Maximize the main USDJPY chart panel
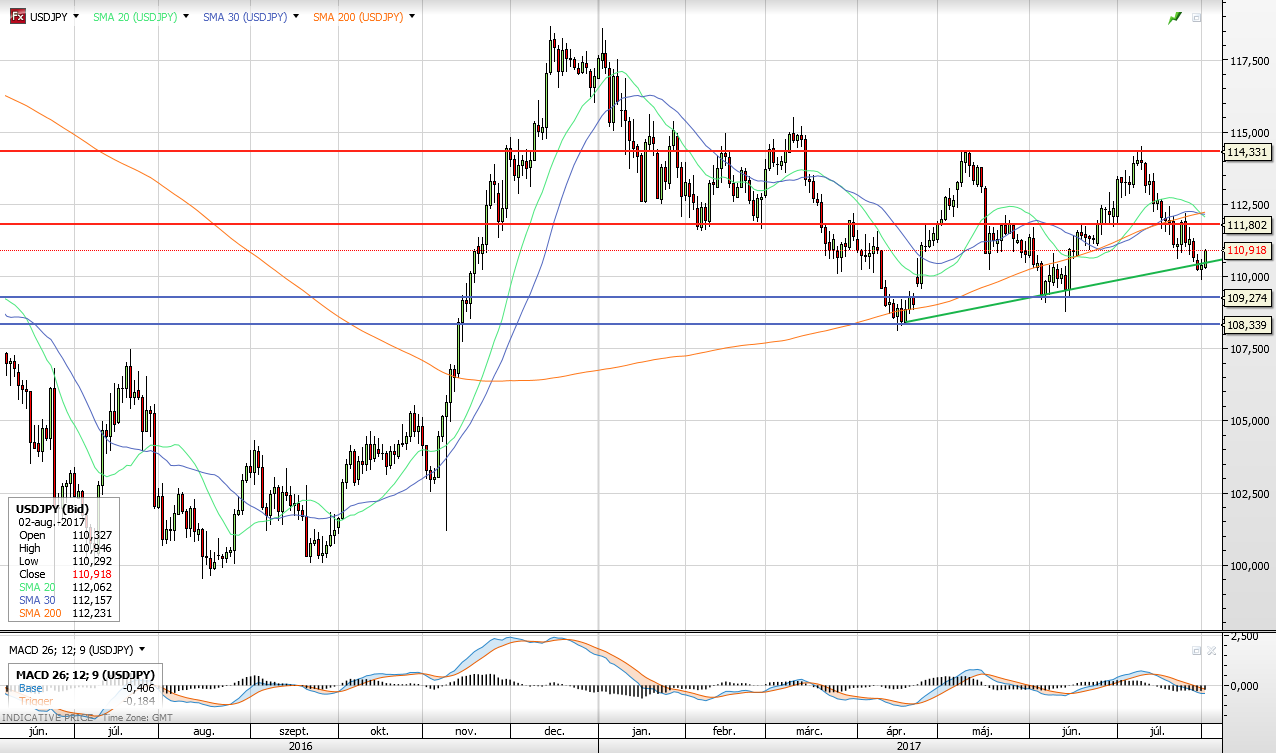Image resolution: width=1276 pixels, height=753 pixels. (x=1197, y=18)
